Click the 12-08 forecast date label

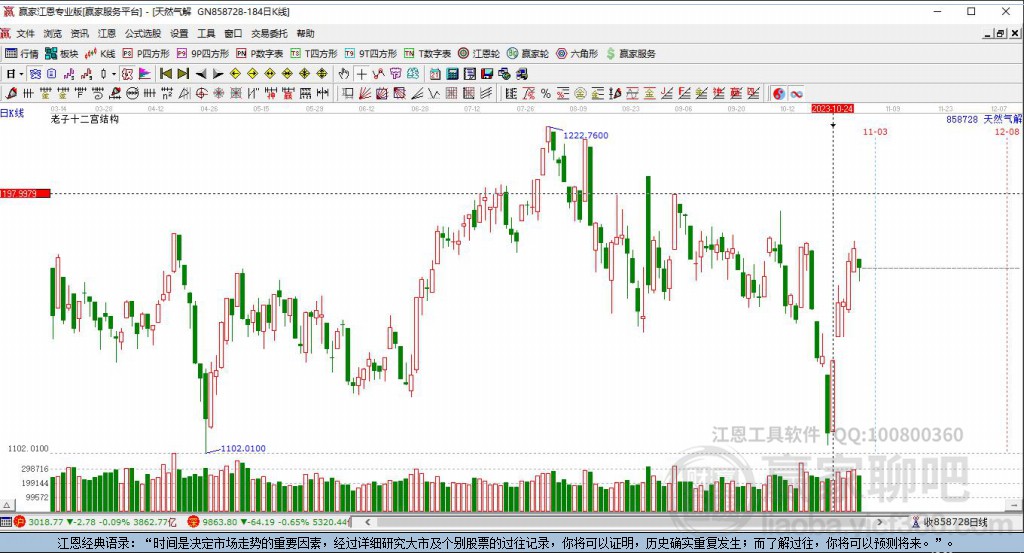(1006, 132)
